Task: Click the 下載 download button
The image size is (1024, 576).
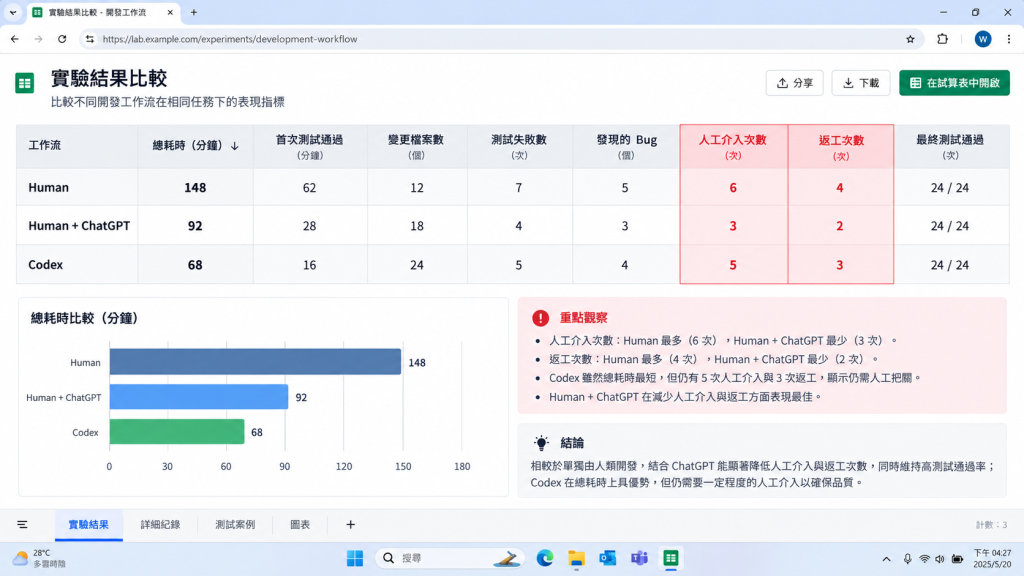Action: 861,83
